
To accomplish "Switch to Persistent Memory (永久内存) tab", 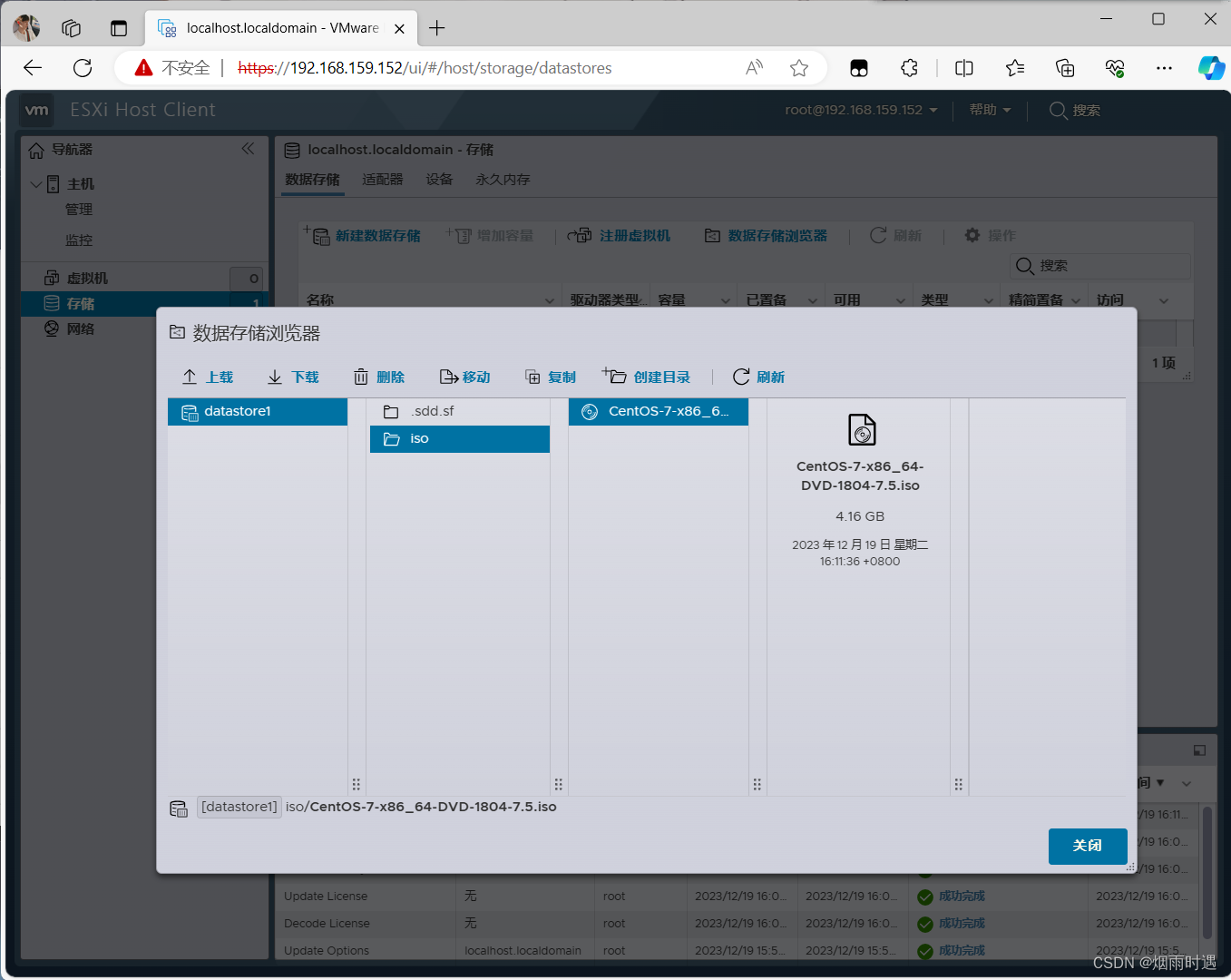I will [x=503, y=180].
